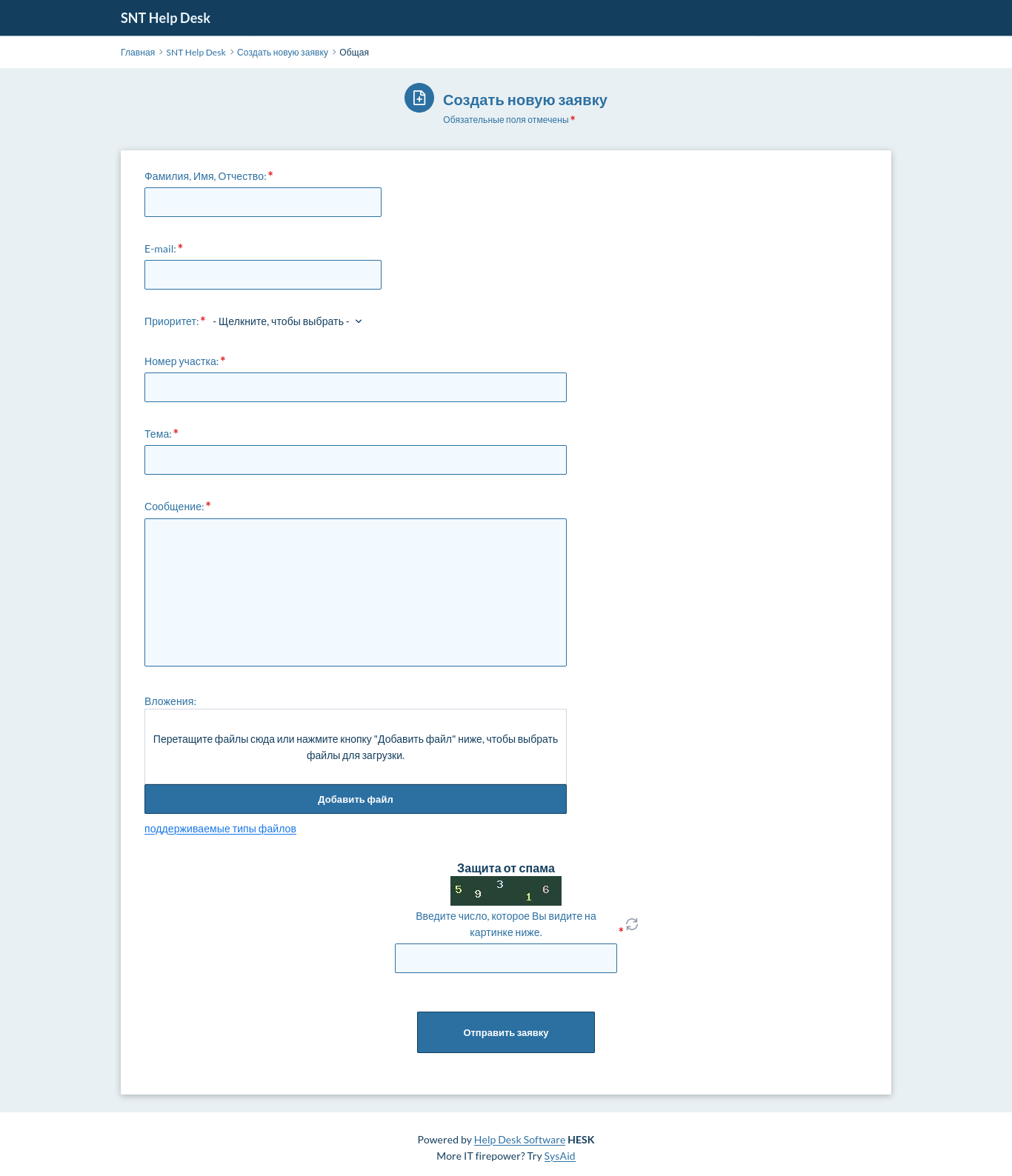Go to Главная breadcrumb link
Screen dimensions: 1012x1176
click(138, 53)
